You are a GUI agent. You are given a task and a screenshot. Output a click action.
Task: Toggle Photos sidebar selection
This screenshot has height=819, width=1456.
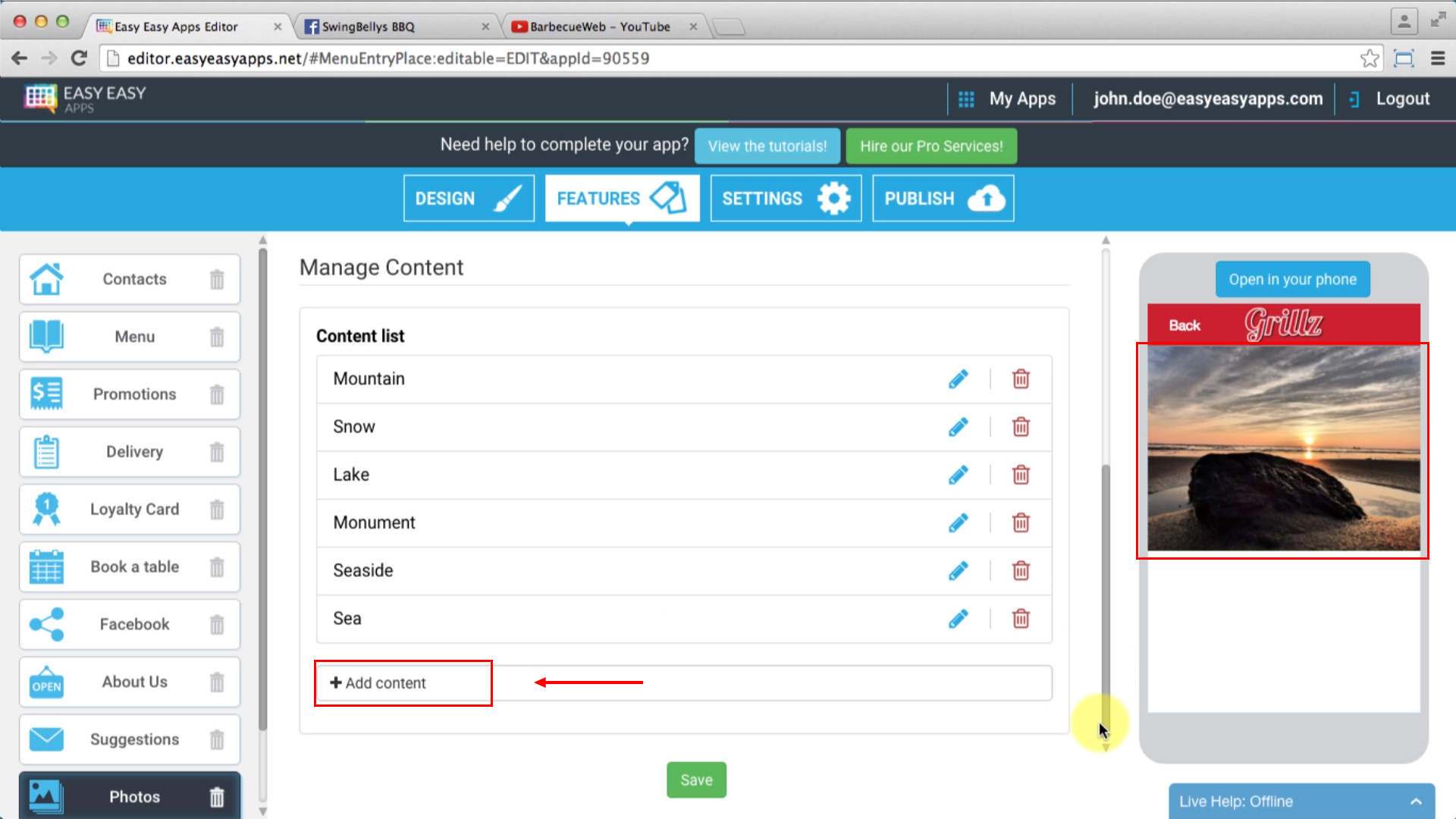coord(134,796)
